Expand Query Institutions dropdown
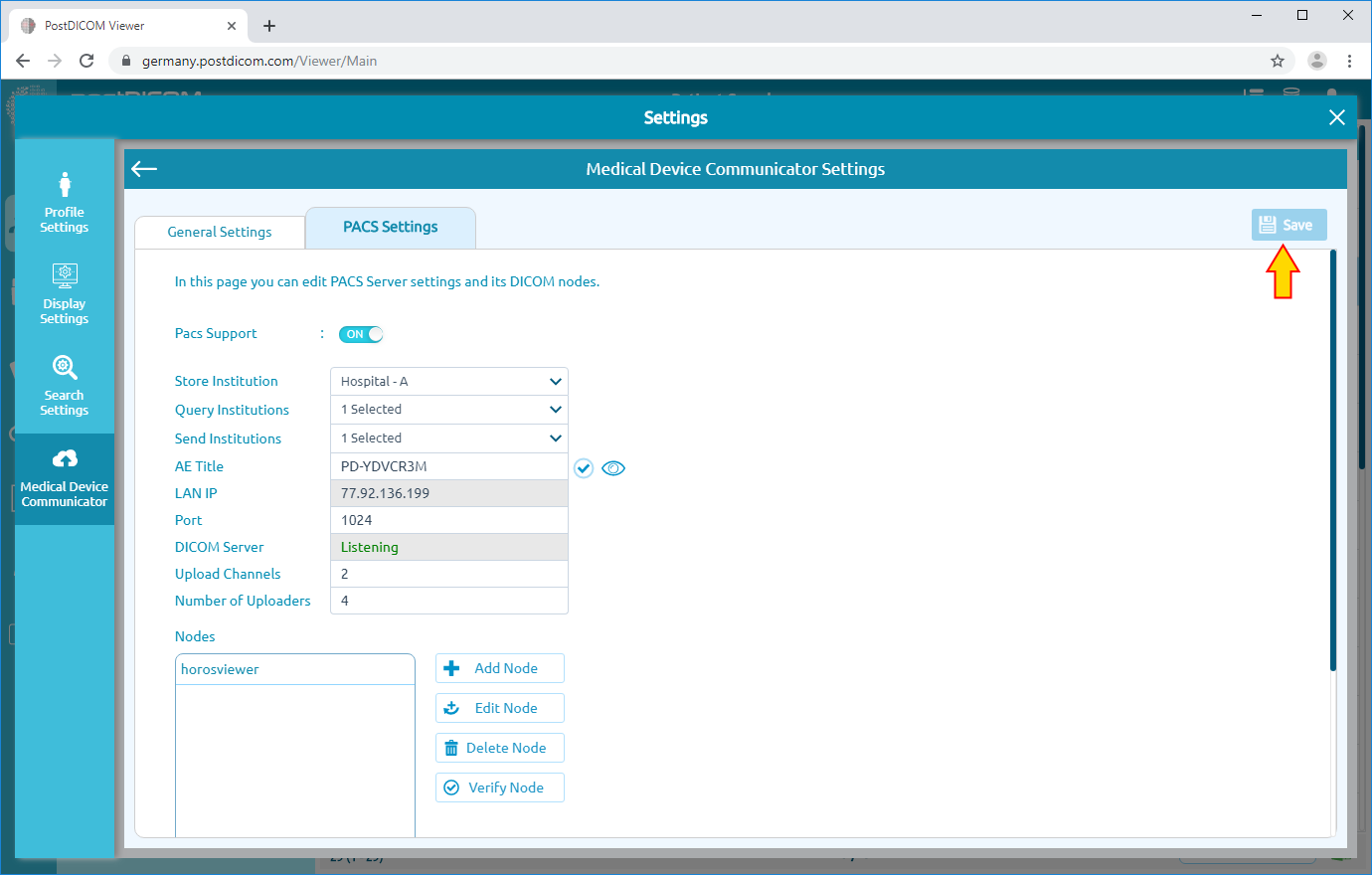This screenshot has height=875, width=1372. [449, 410]
